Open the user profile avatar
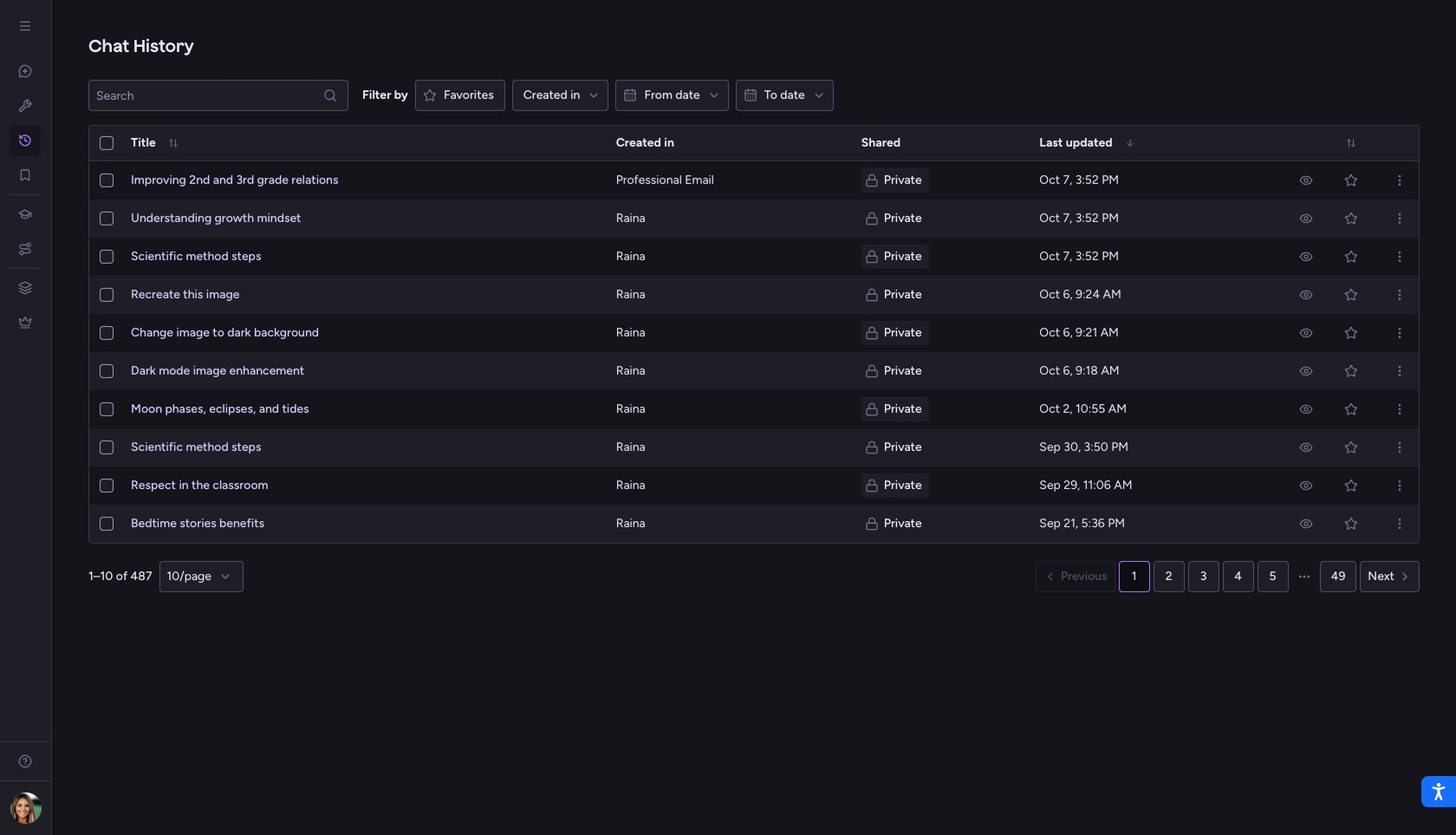The image size is (1456, 835). (x=26, y=808)
